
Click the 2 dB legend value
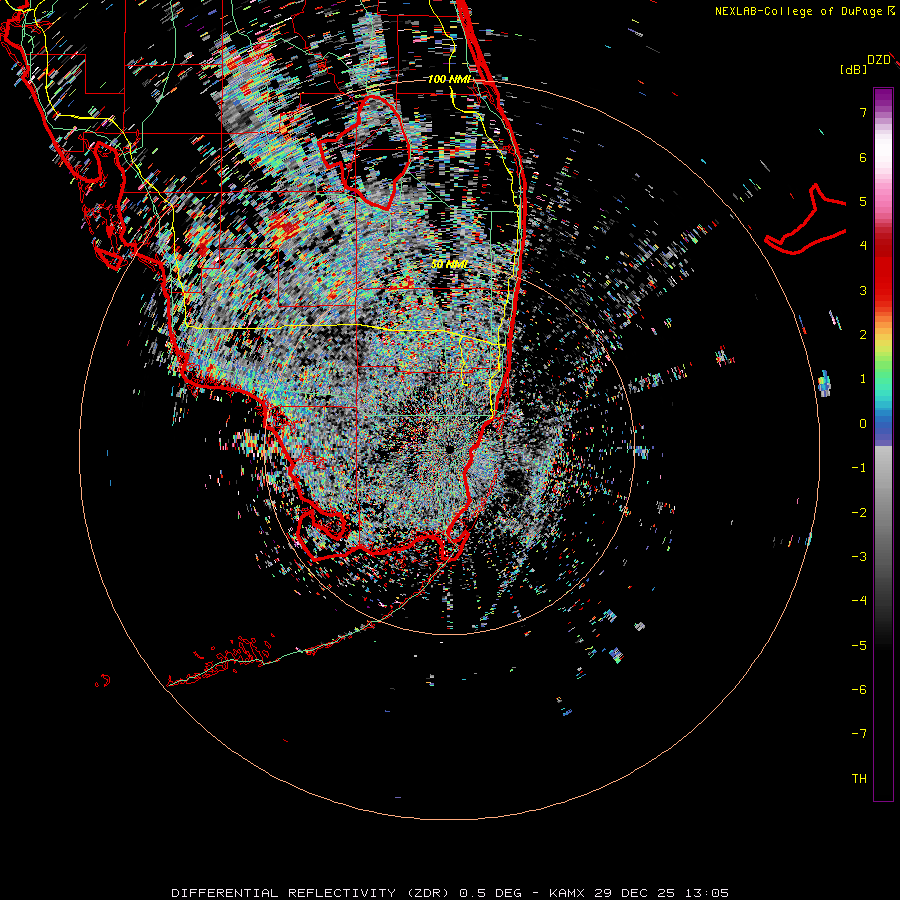coord(863,335)
